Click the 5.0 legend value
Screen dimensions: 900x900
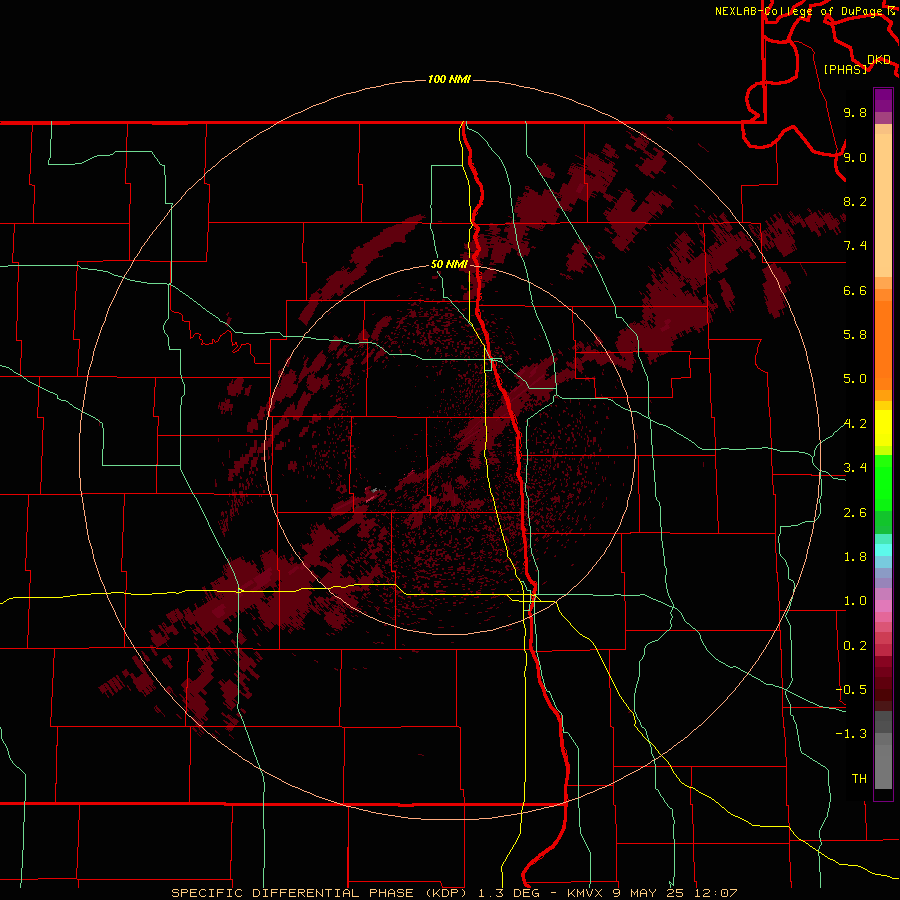(x=855, y=379)
